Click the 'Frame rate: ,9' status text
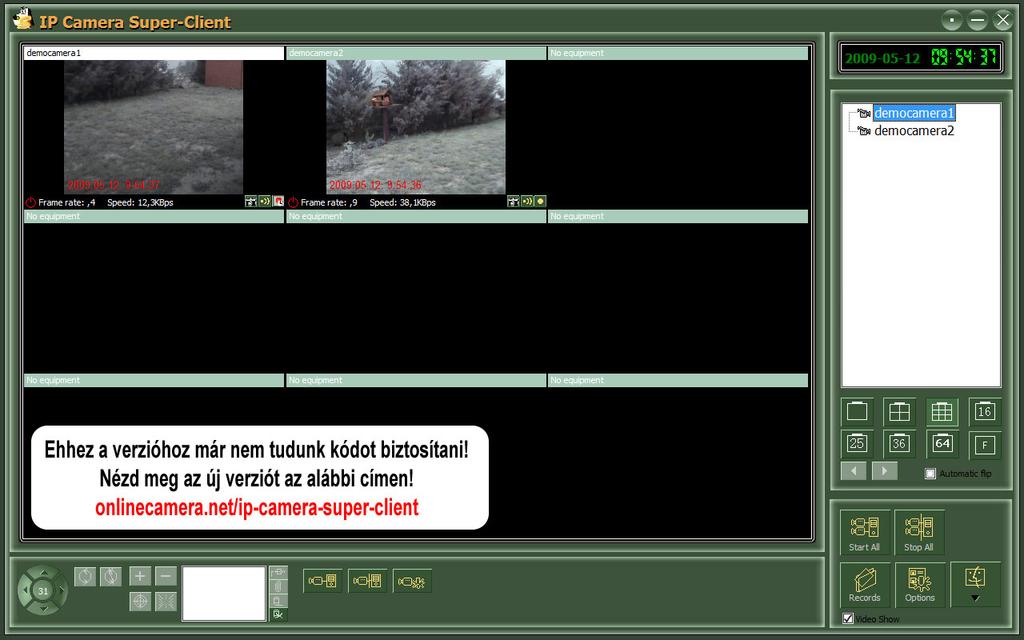This screenshot has height=640, width=1024. point(329,202)
